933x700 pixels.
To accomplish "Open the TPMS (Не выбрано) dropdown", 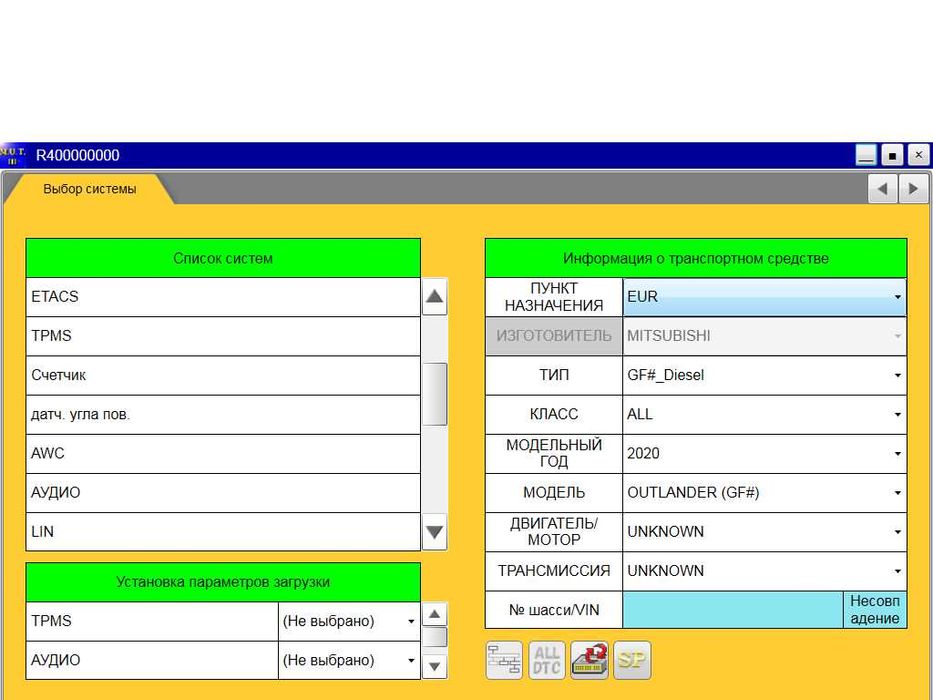I will point(349,621).
